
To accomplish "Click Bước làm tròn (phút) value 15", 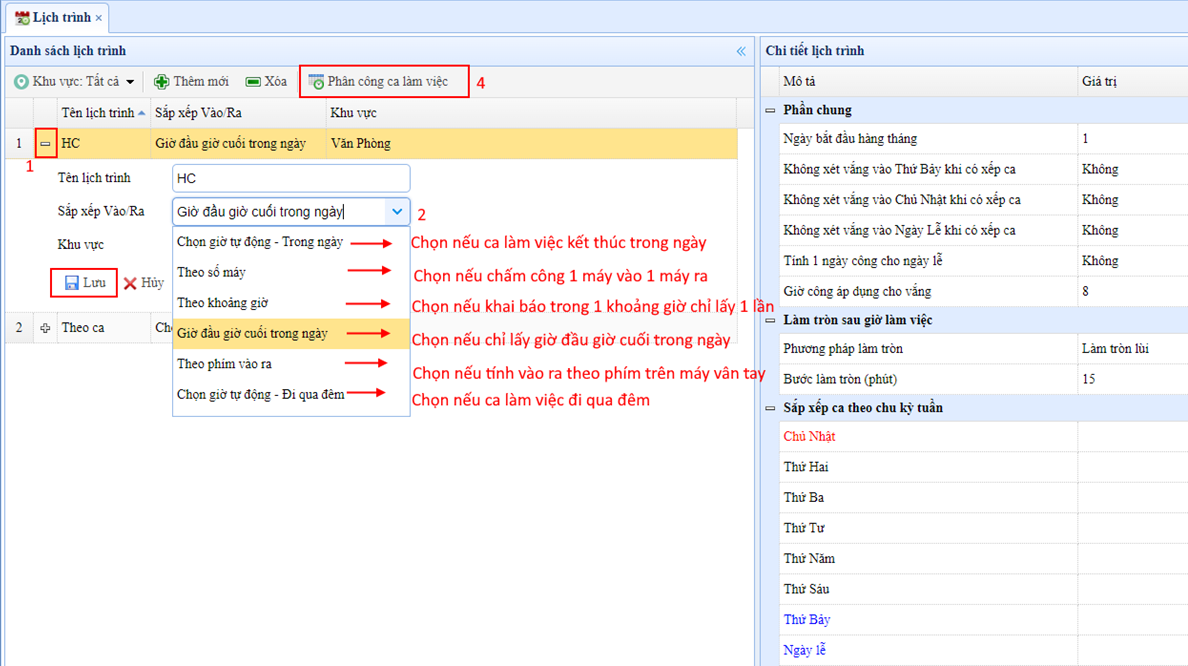I will coord(1132,379).
